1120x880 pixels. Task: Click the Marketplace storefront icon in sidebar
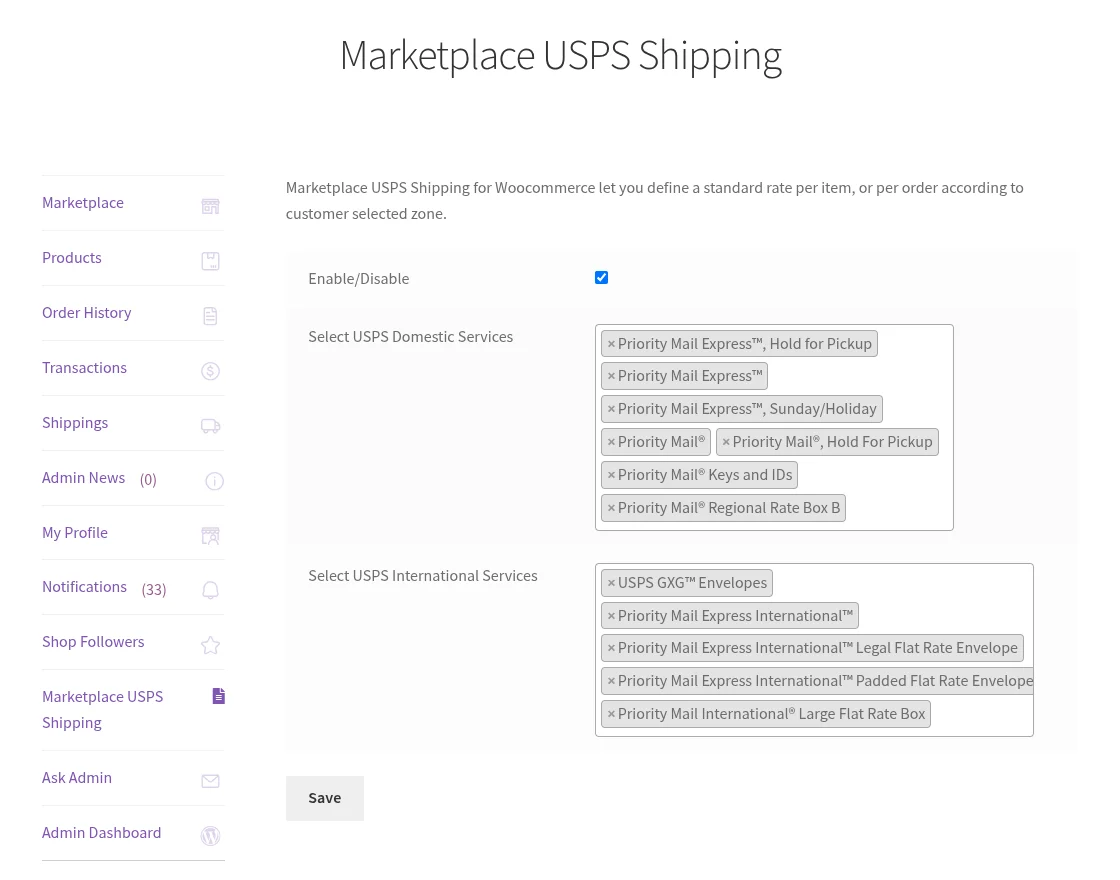point(210,206)
